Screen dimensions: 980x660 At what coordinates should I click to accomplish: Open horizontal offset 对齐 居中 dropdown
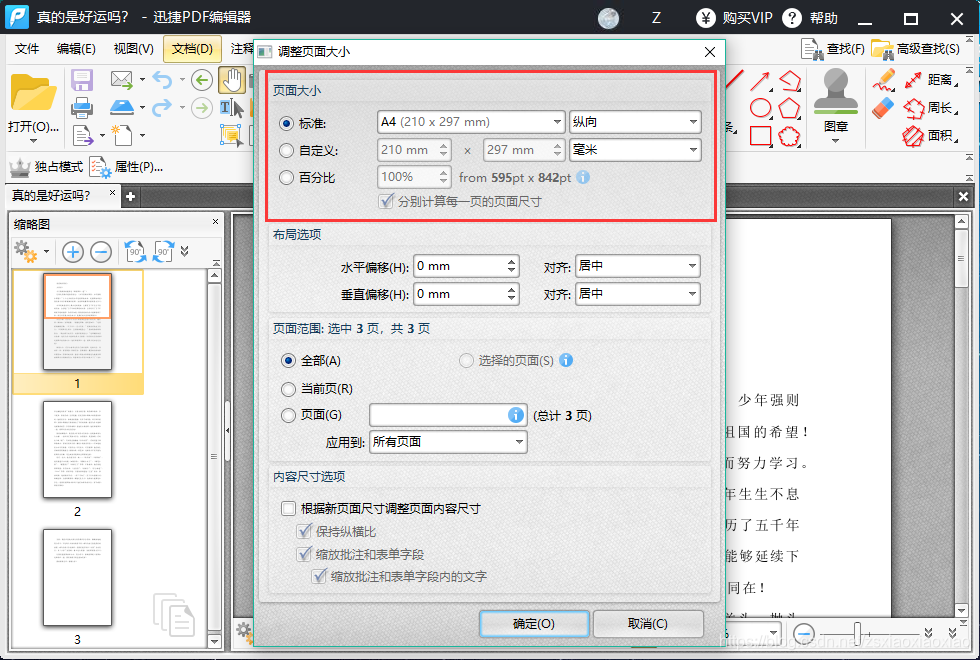tap(637, 266)
